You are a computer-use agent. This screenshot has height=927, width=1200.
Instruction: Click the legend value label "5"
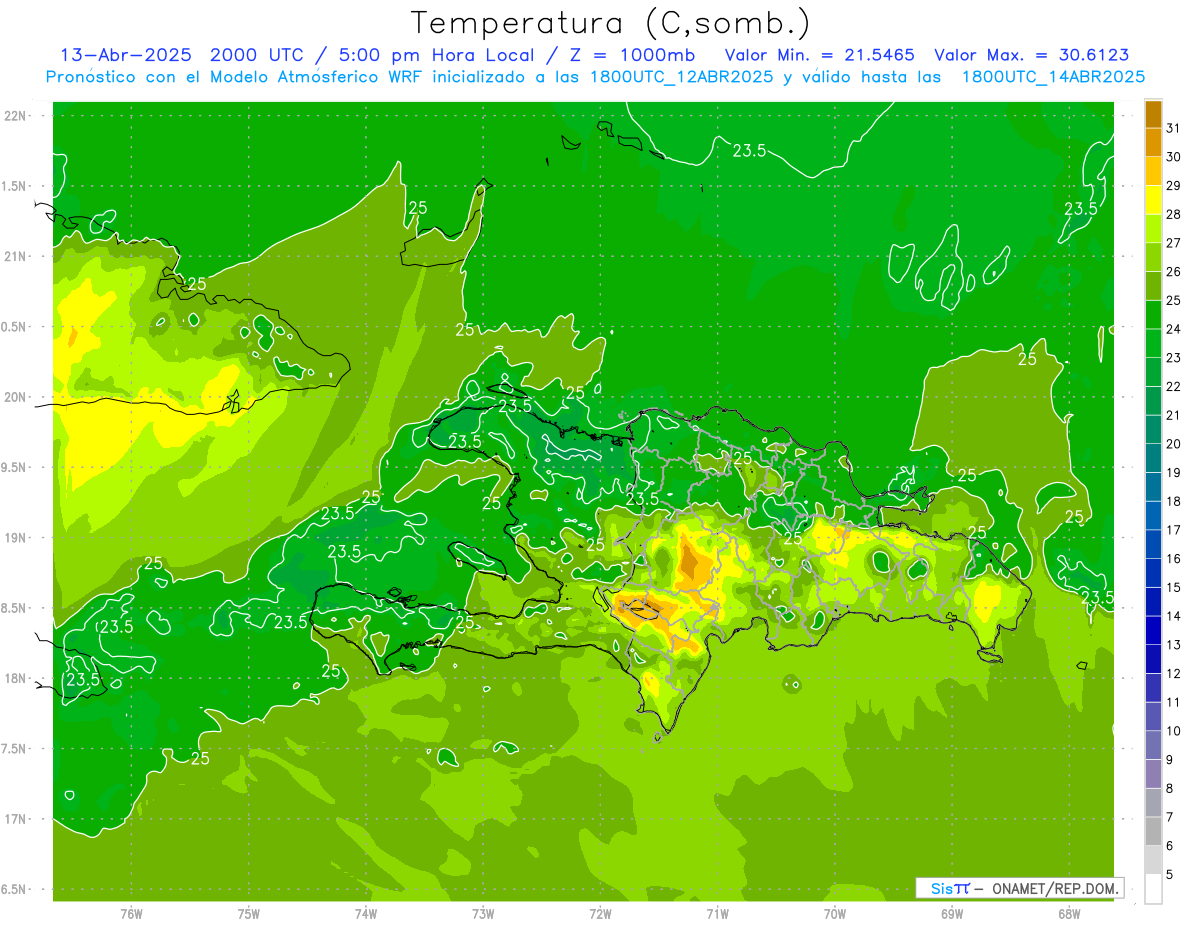point(1169,875)
